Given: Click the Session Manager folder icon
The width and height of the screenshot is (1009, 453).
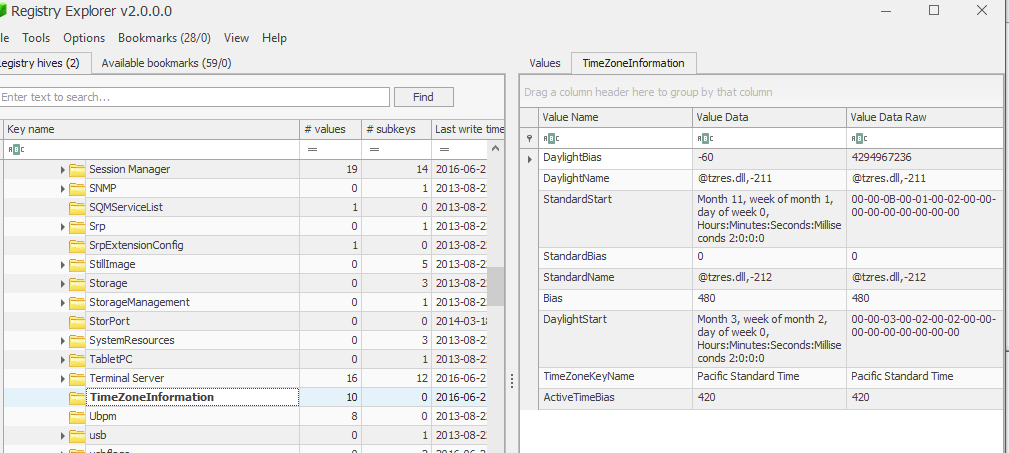Looking at the screenshot, I should (77, 170).
